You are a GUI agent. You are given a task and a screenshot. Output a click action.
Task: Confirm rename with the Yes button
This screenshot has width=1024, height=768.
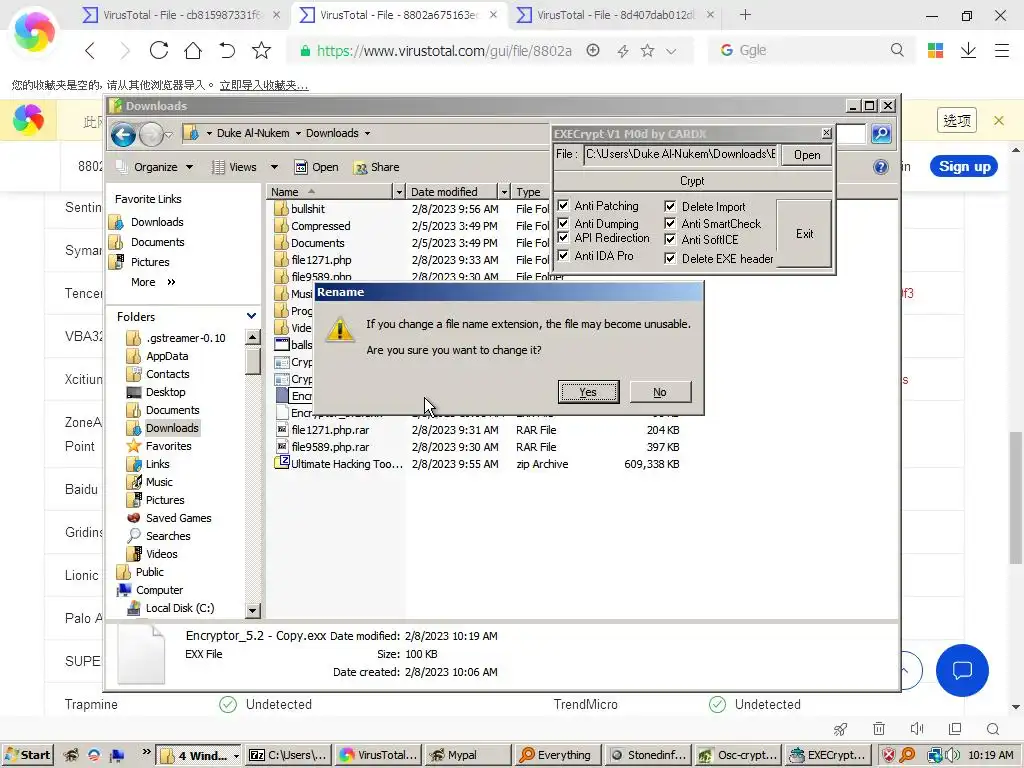click(588, 392)
